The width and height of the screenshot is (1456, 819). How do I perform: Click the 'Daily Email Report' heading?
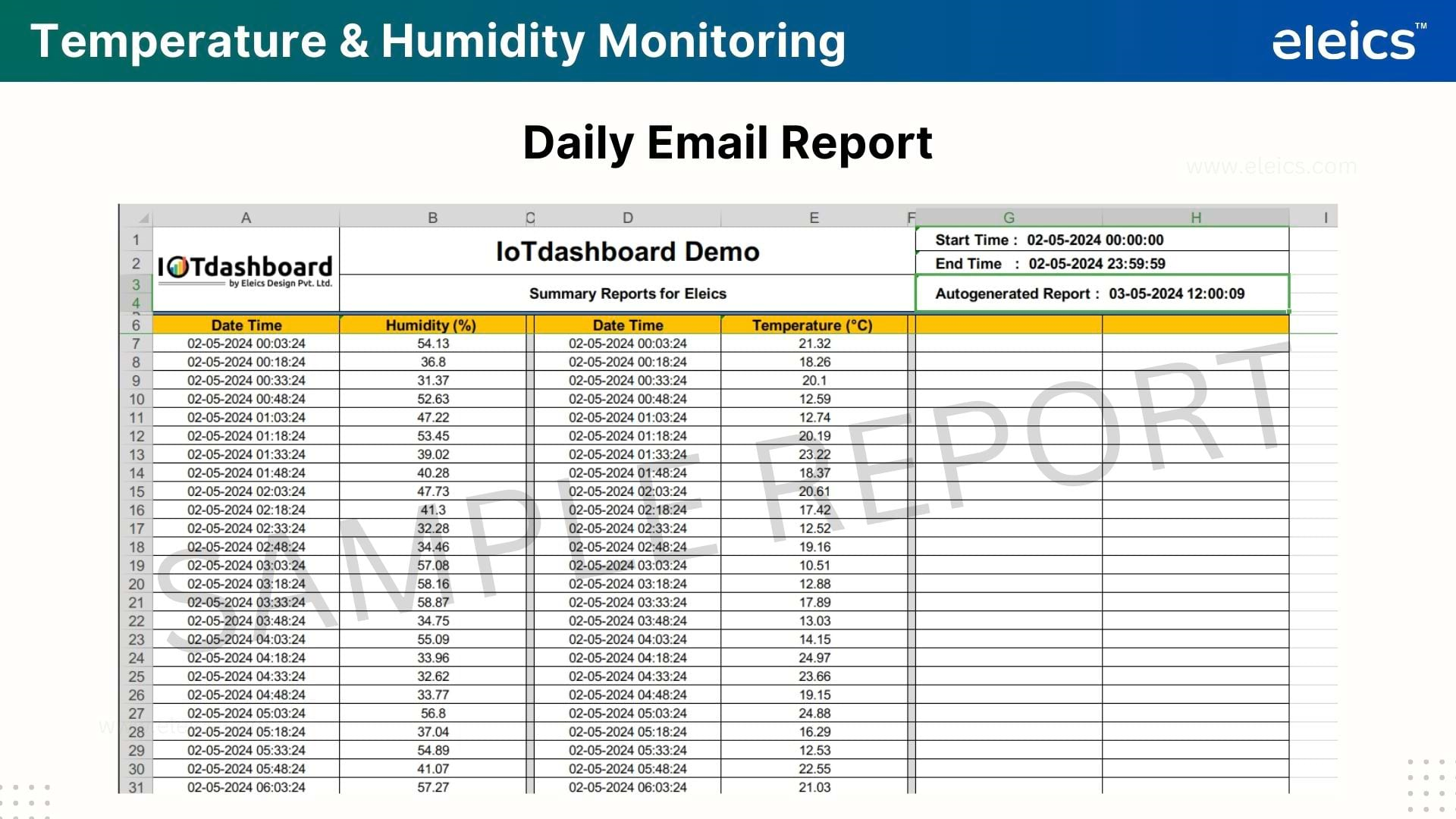click(x=727, y=143)
